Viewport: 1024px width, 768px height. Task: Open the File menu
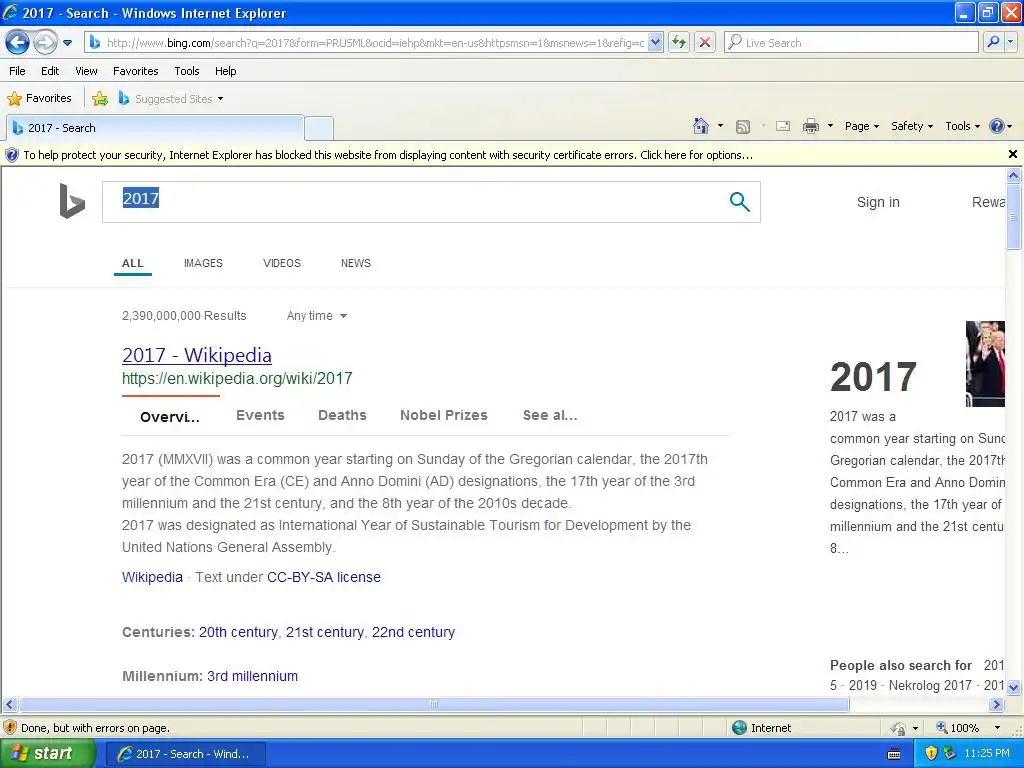[18, 71]
